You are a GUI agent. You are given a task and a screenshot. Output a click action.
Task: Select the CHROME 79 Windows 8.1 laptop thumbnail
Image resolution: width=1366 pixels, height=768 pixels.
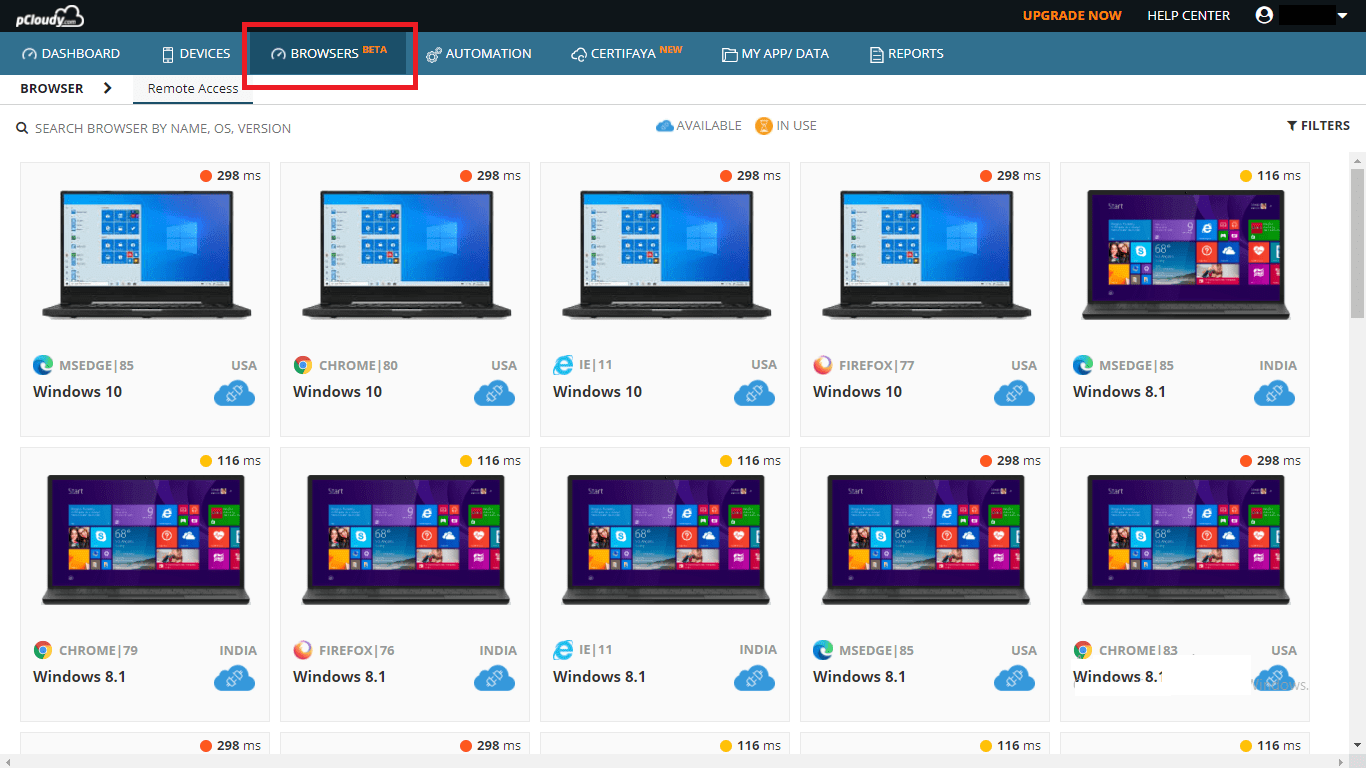(x=145, y=540)
